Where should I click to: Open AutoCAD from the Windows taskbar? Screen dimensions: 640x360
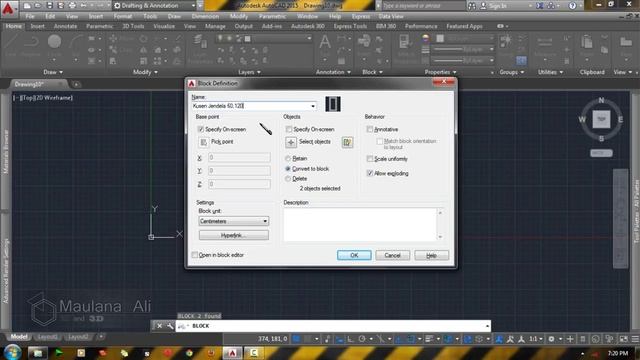click(232, 353)
